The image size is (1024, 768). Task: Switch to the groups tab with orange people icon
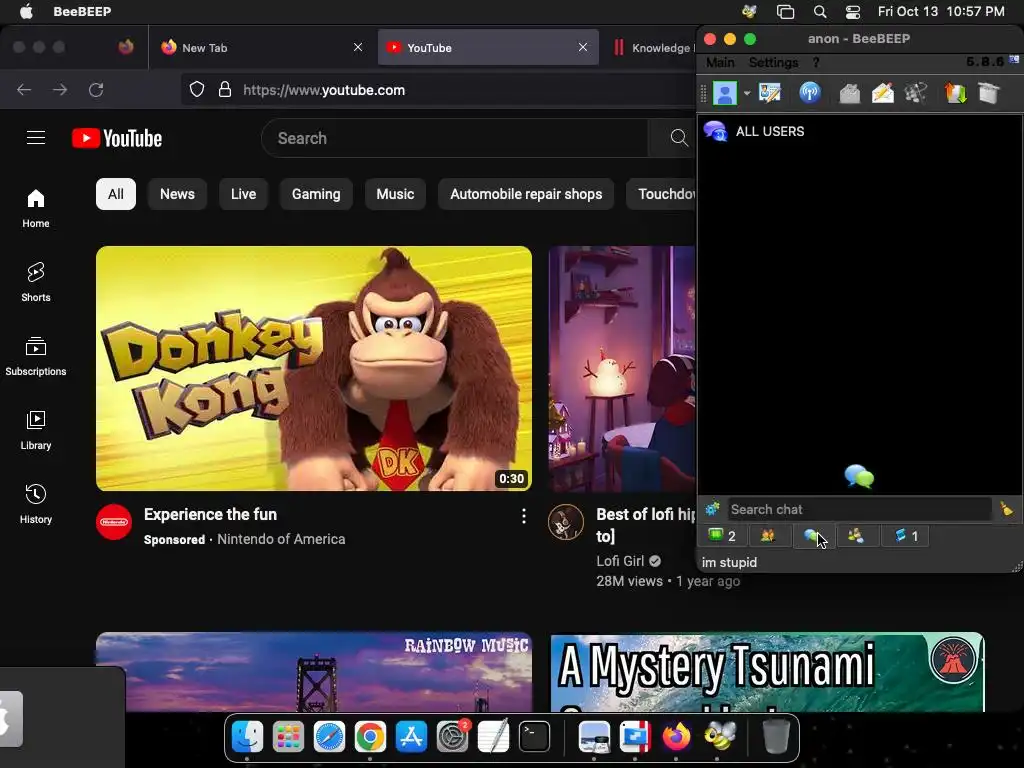point(768,536)
